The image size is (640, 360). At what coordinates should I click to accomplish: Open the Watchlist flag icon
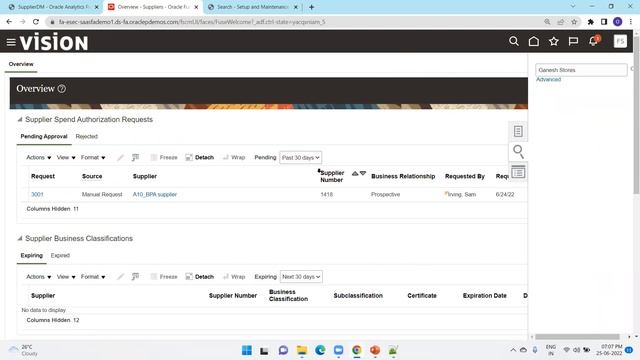coord(573,41)
